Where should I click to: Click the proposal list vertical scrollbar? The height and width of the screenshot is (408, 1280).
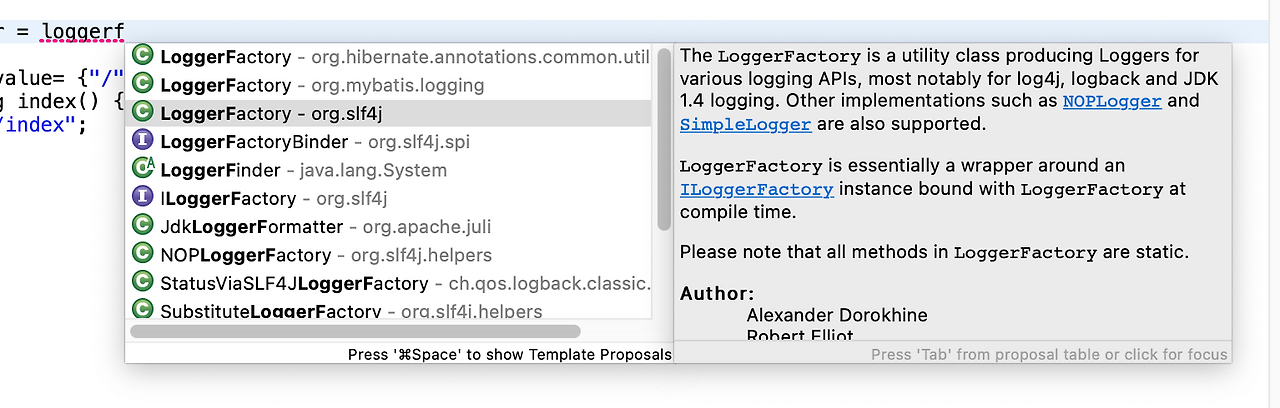(x=664, y=140)
